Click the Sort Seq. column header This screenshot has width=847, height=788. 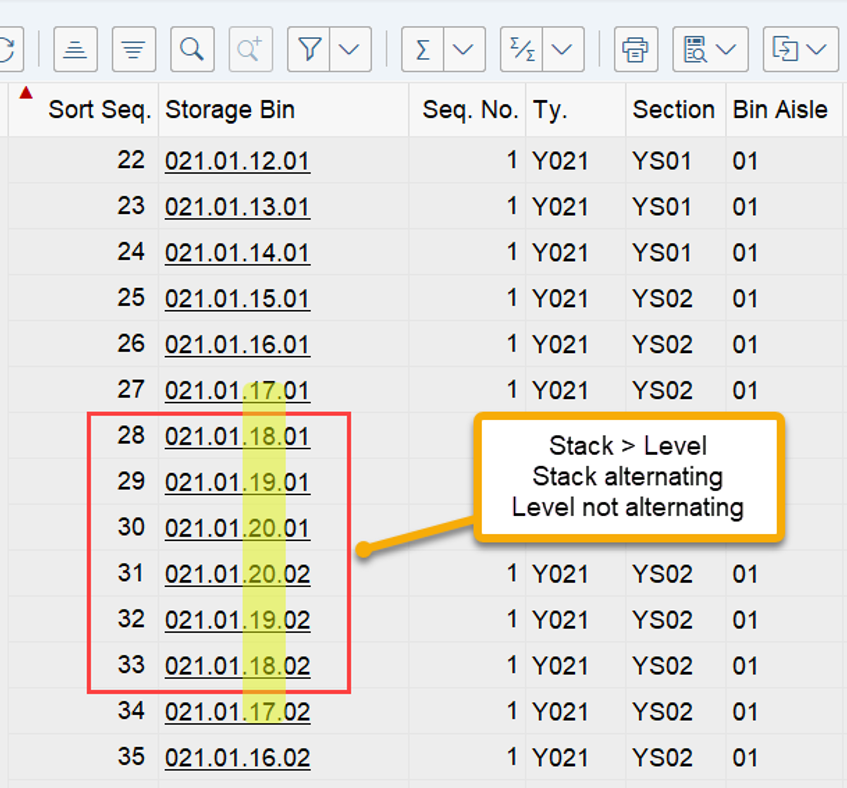(x=84, y=110)
